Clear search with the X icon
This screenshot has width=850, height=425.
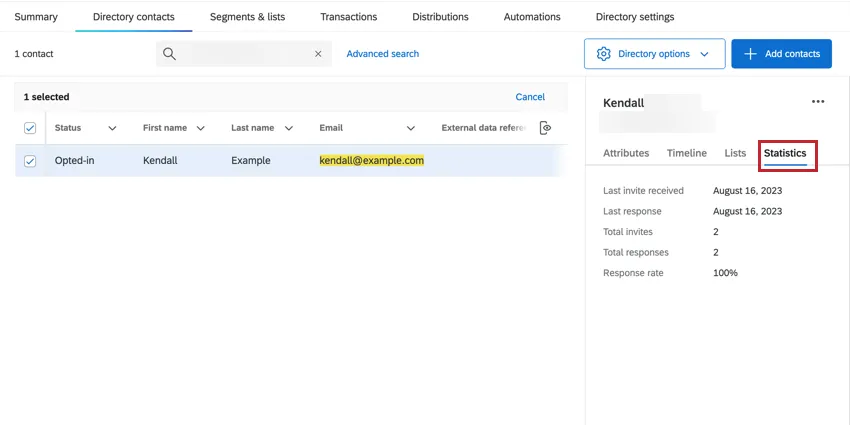(x=318, y=54)
